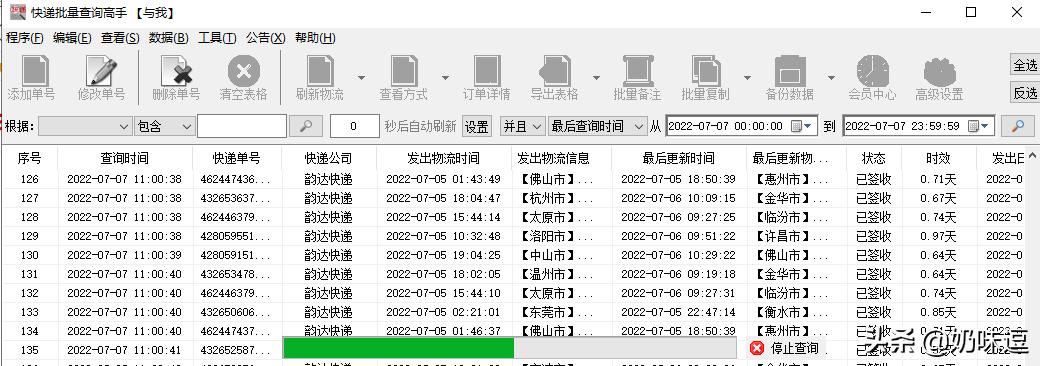Open the 工具(T) menu
The height and width of the screenshot is (366, 1040).
(217, 38)
